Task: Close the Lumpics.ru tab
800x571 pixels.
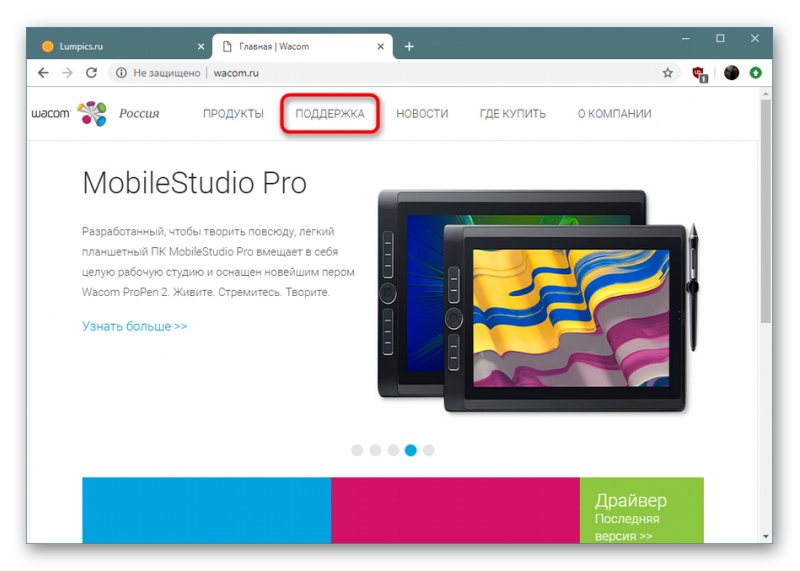Action: point(201,46)
